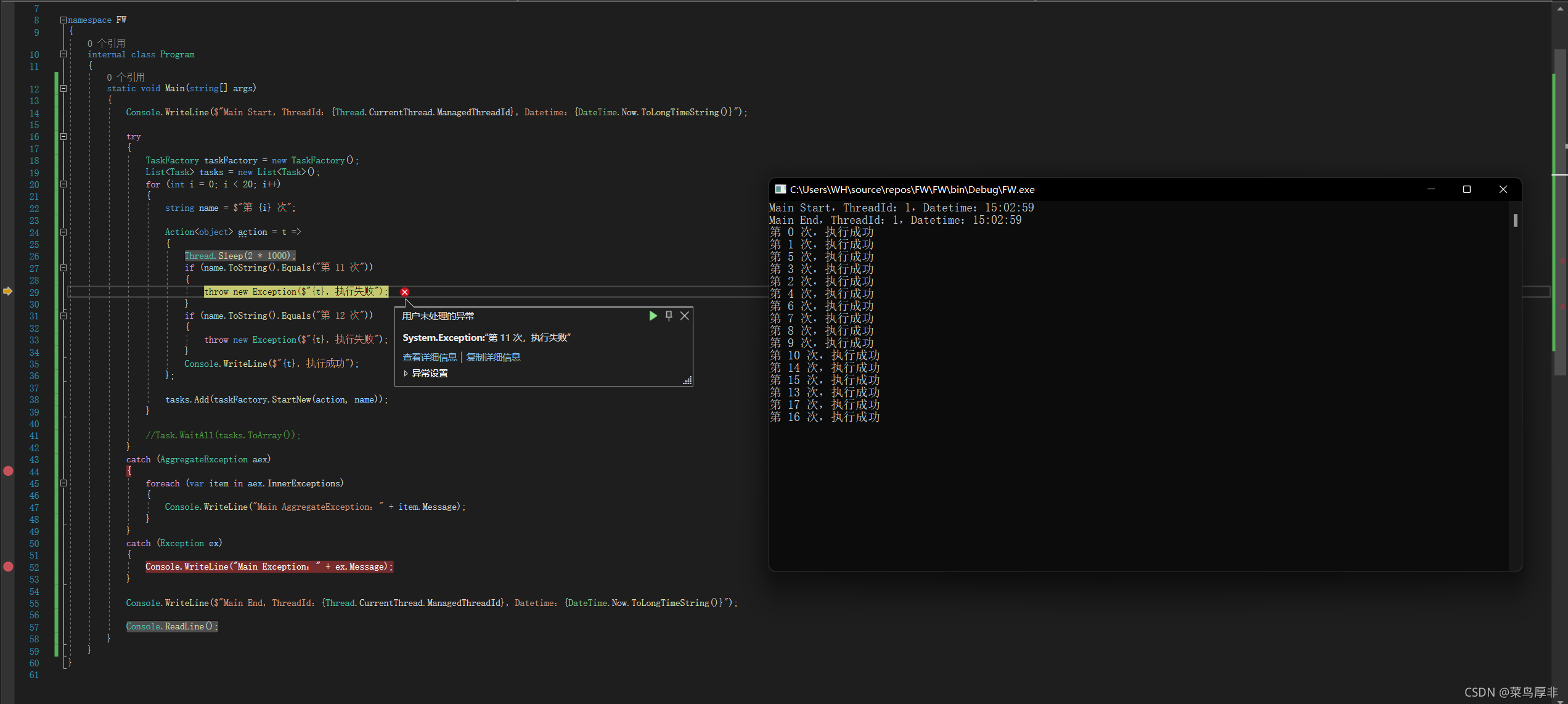
Task: Click 复制详细信息 to copy exception details
Action: click(493, 357)
